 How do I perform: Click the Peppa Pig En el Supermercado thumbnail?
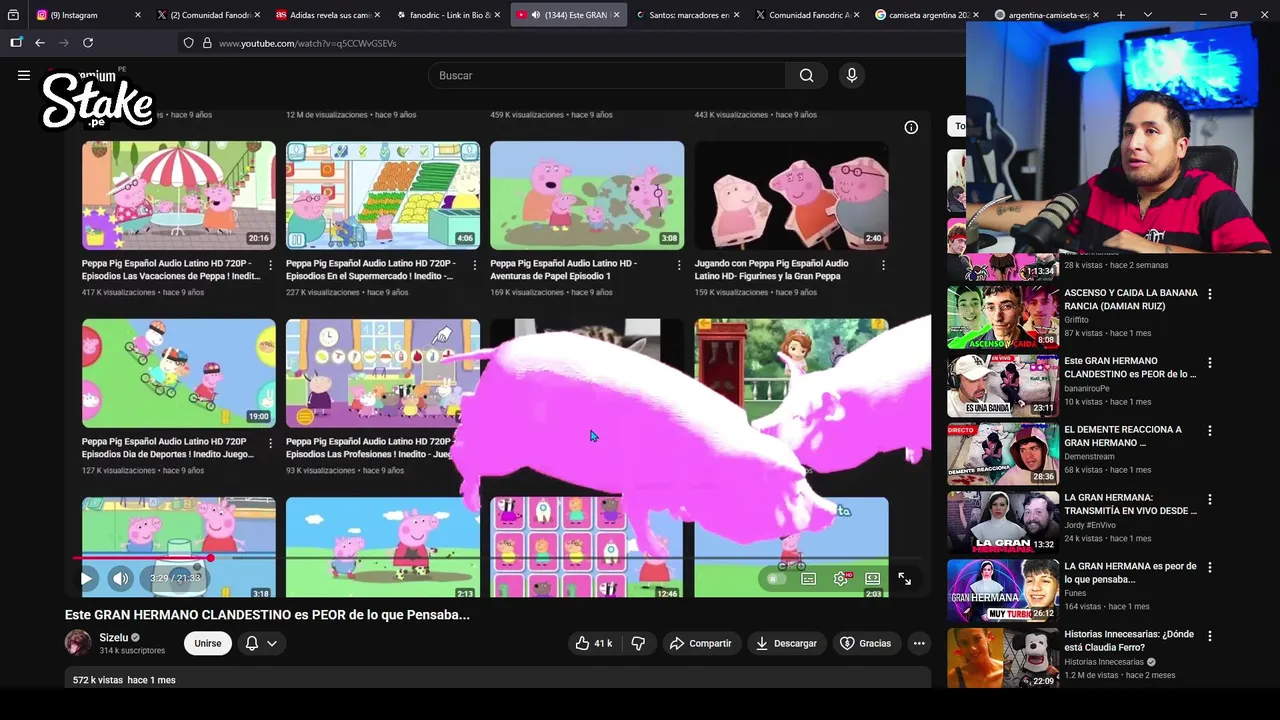pyautogui.click(x=383, y=195)
